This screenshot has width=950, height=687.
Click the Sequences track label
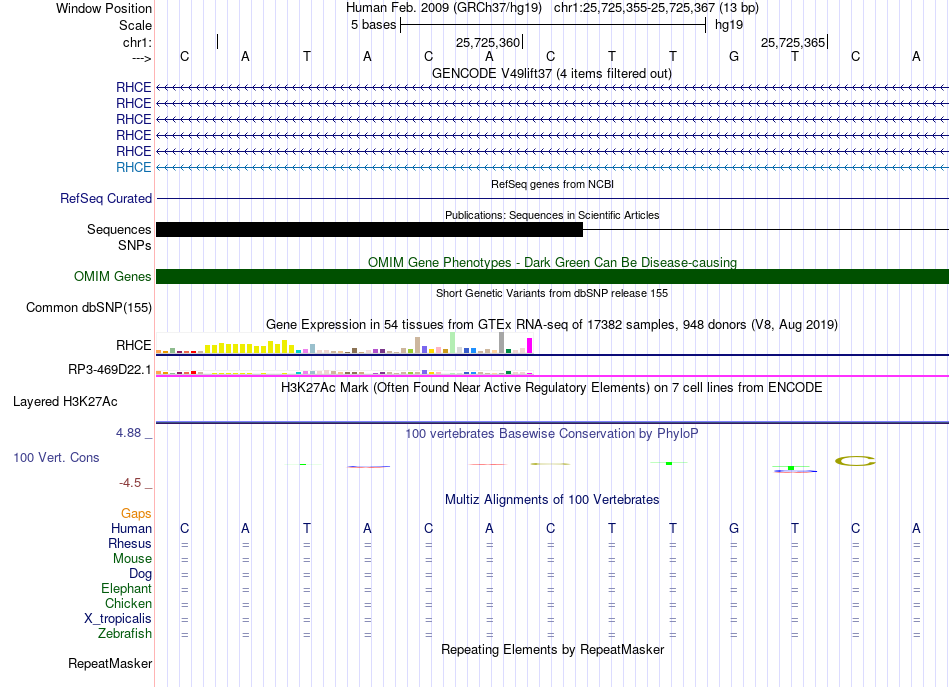[119, 229]
